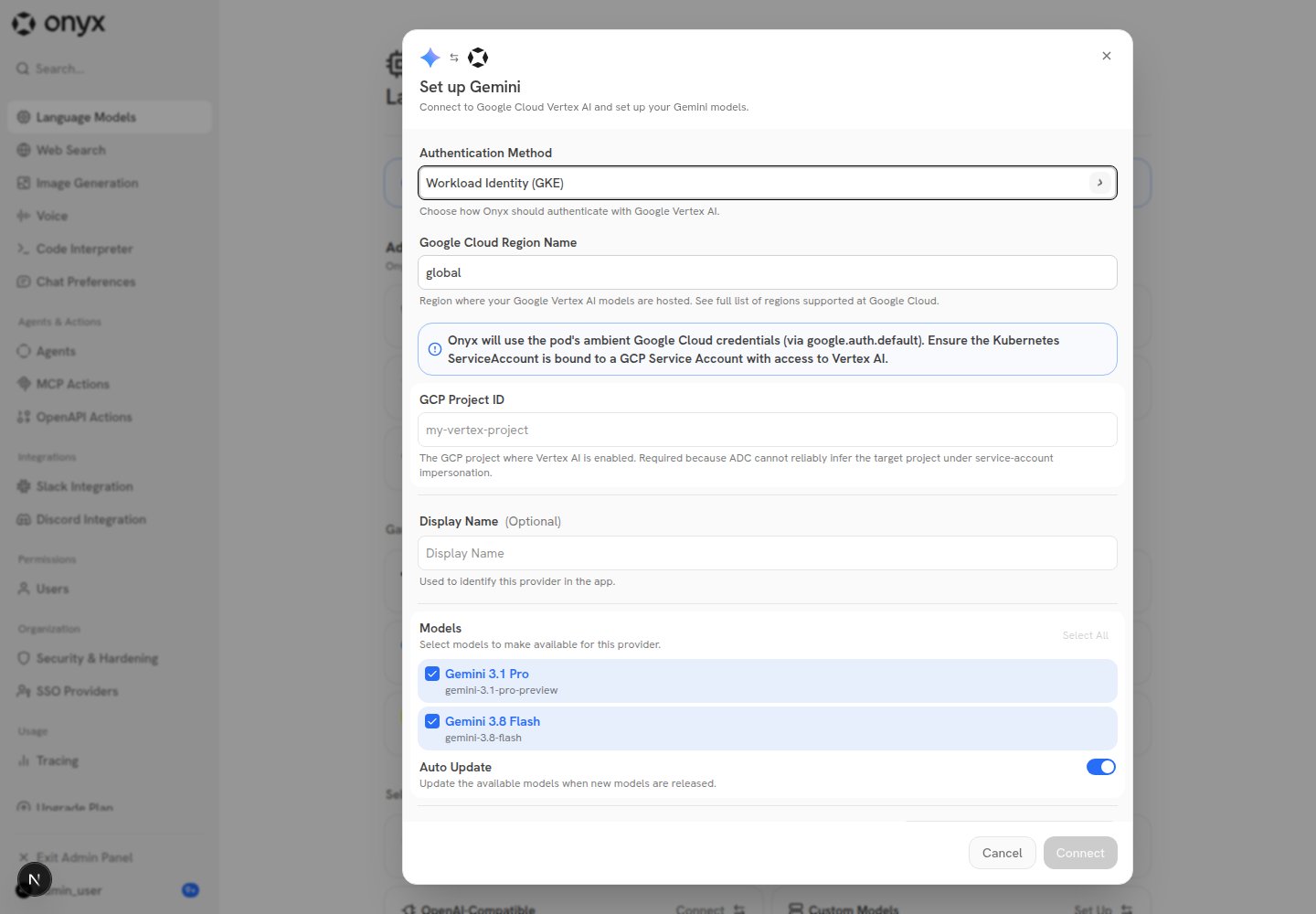This screenshot has height=914, width=1316.
Task: Click the Slack Integration sidebar icon
Action: [24, 486]
